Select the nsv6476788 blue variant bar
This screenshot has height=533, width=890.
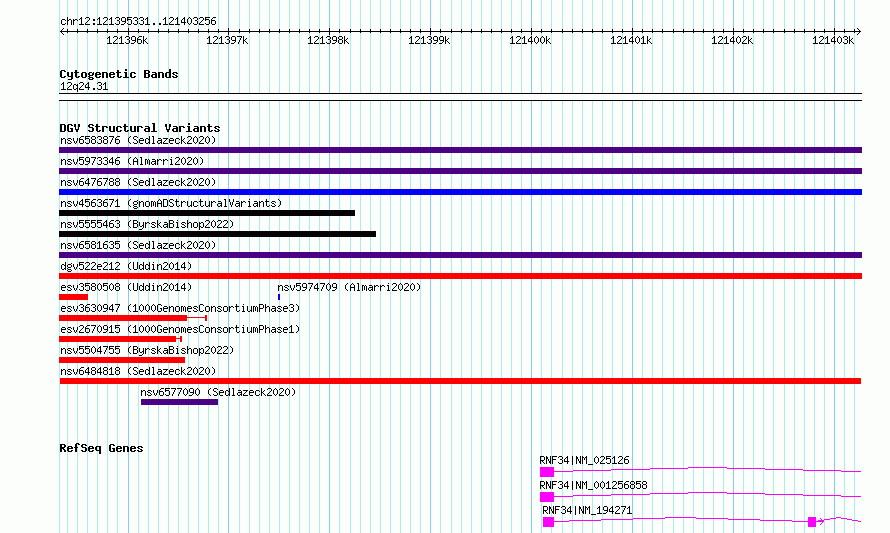pyautogui.click(x=460, y=192)
